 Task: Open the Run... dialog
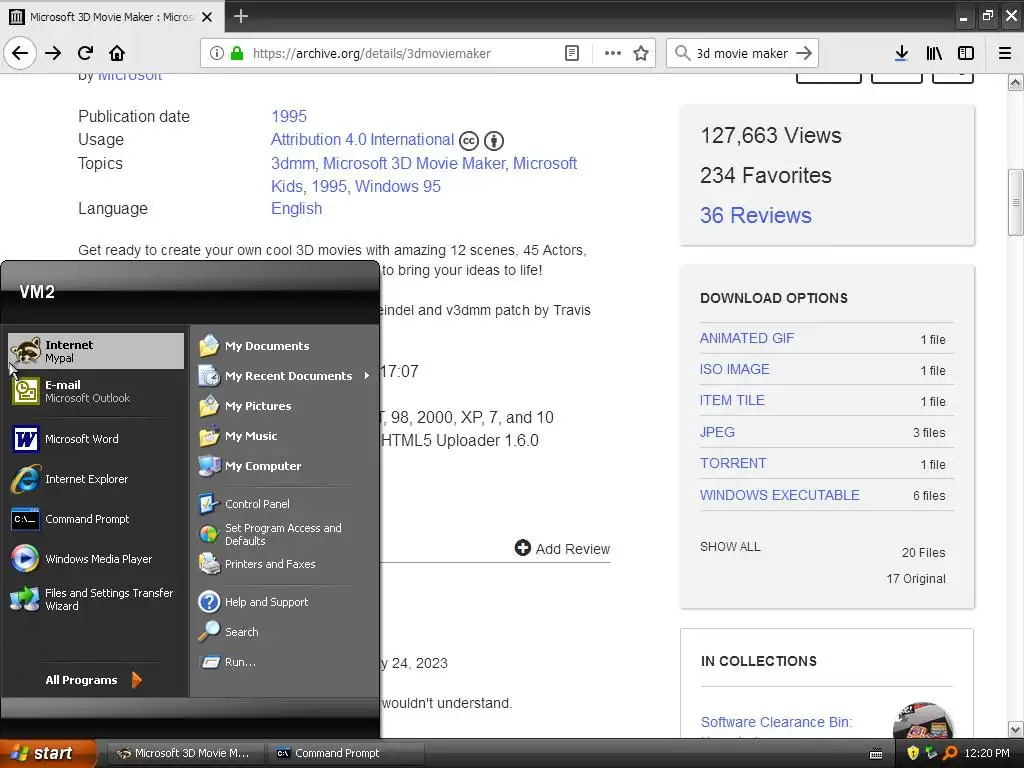[x=285, y=662]
